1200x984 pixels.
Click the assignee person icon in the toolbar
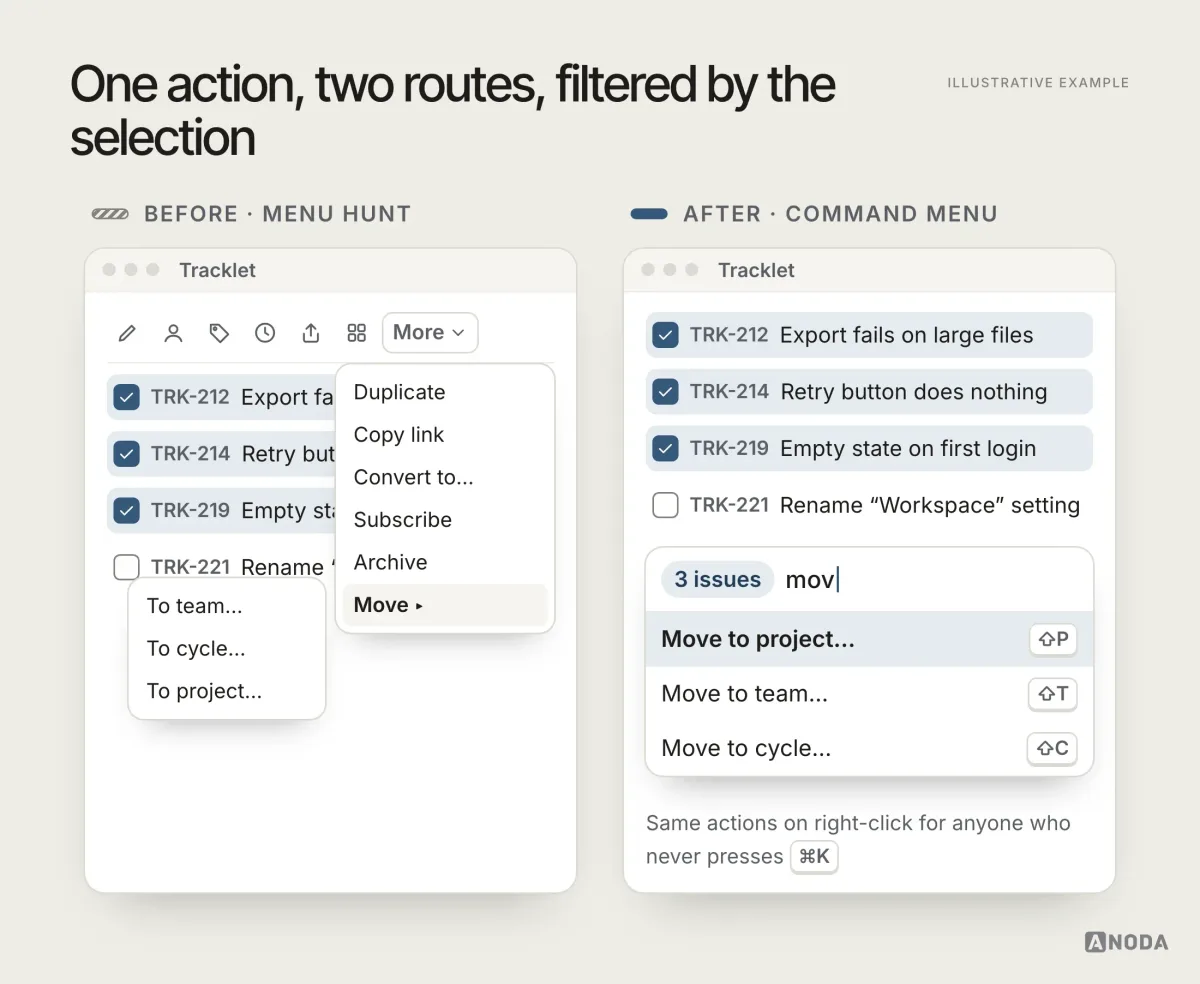[x=173, y=333]
